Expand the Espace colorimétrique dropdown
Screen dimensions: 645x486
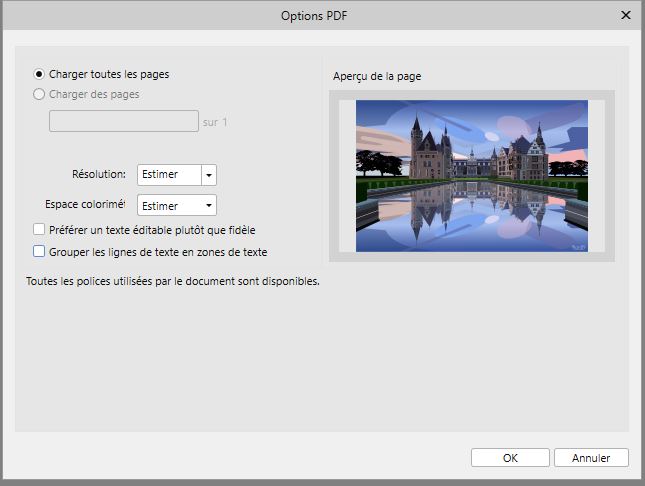pos(177,205)
